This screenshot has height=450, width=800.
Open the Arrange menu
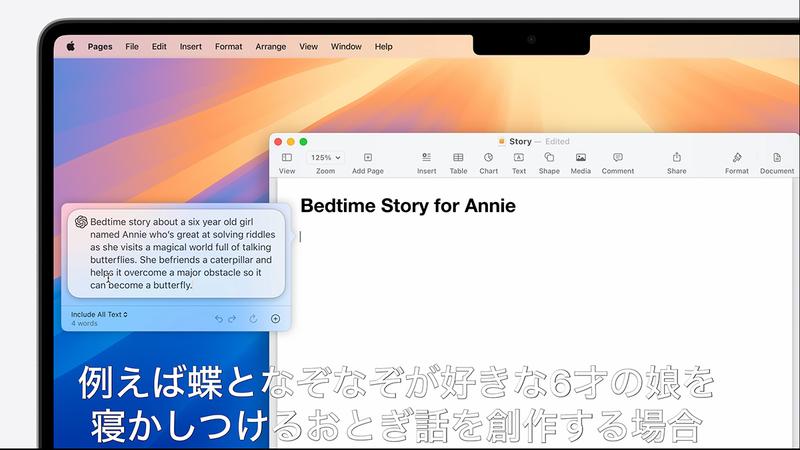pyautogui.click(x=270, y=46)
